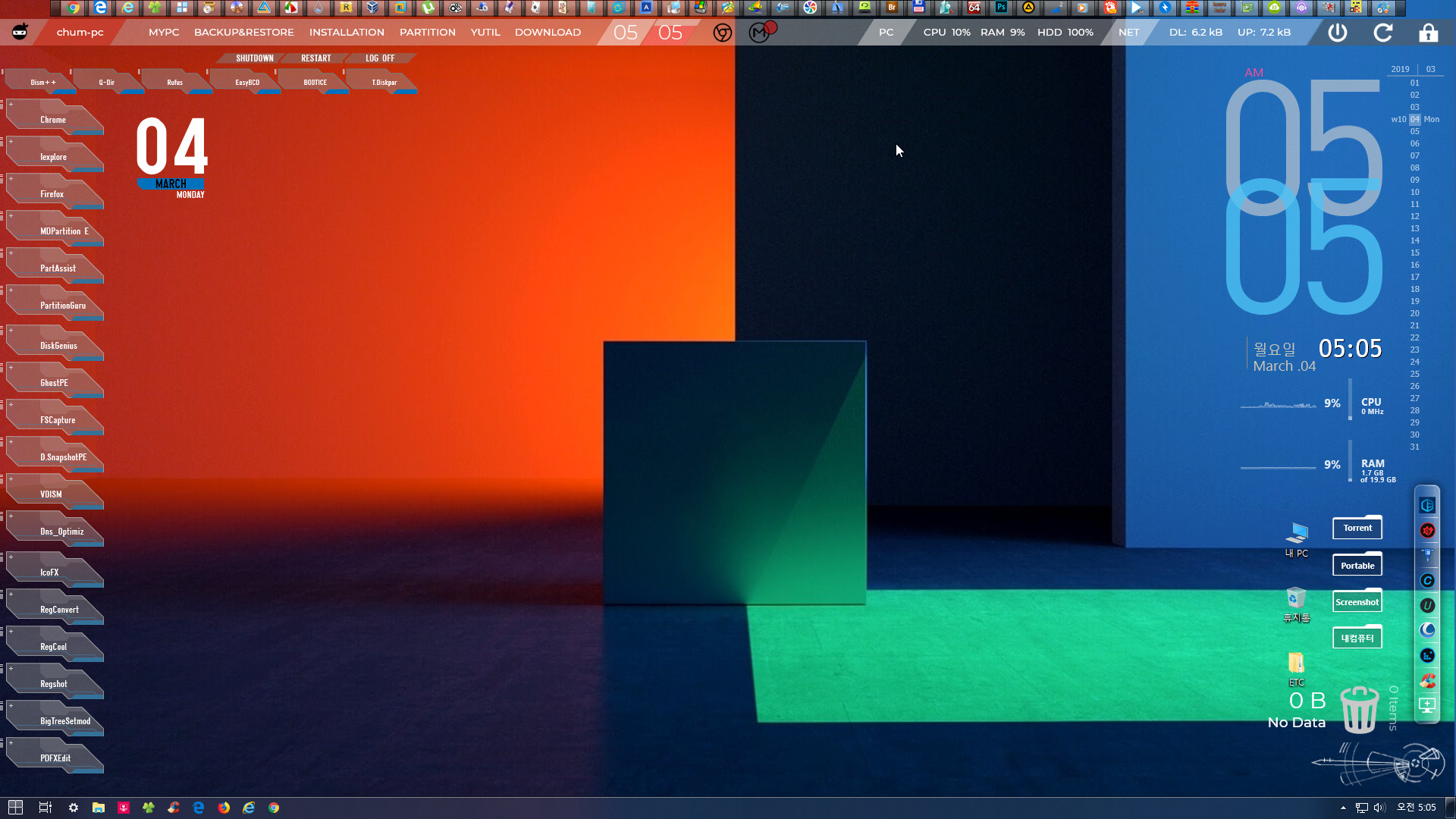The image size is (1456, 819).
Task: Open the Chrome outline icon beside clock
Action: [x=723, y=33]
